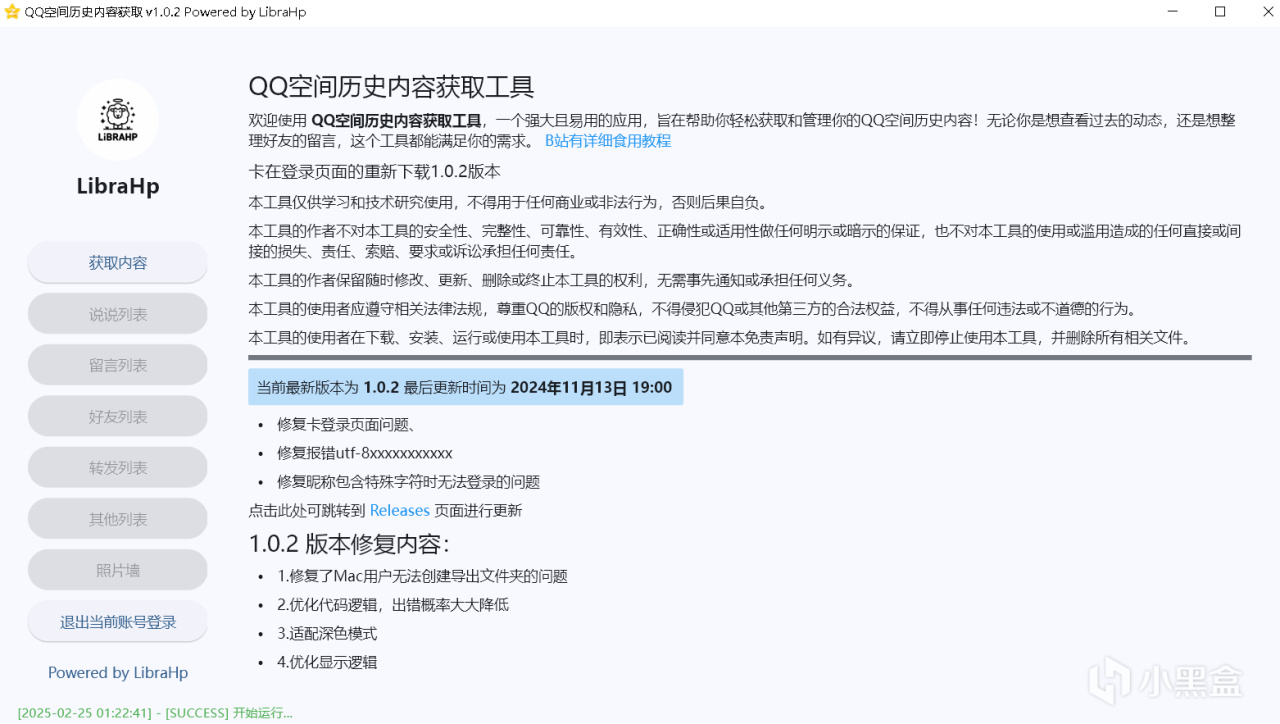This screenshot has width=1280, height=724.
Task: View the 照片墙 photo wall
Action: click(118, 570)
